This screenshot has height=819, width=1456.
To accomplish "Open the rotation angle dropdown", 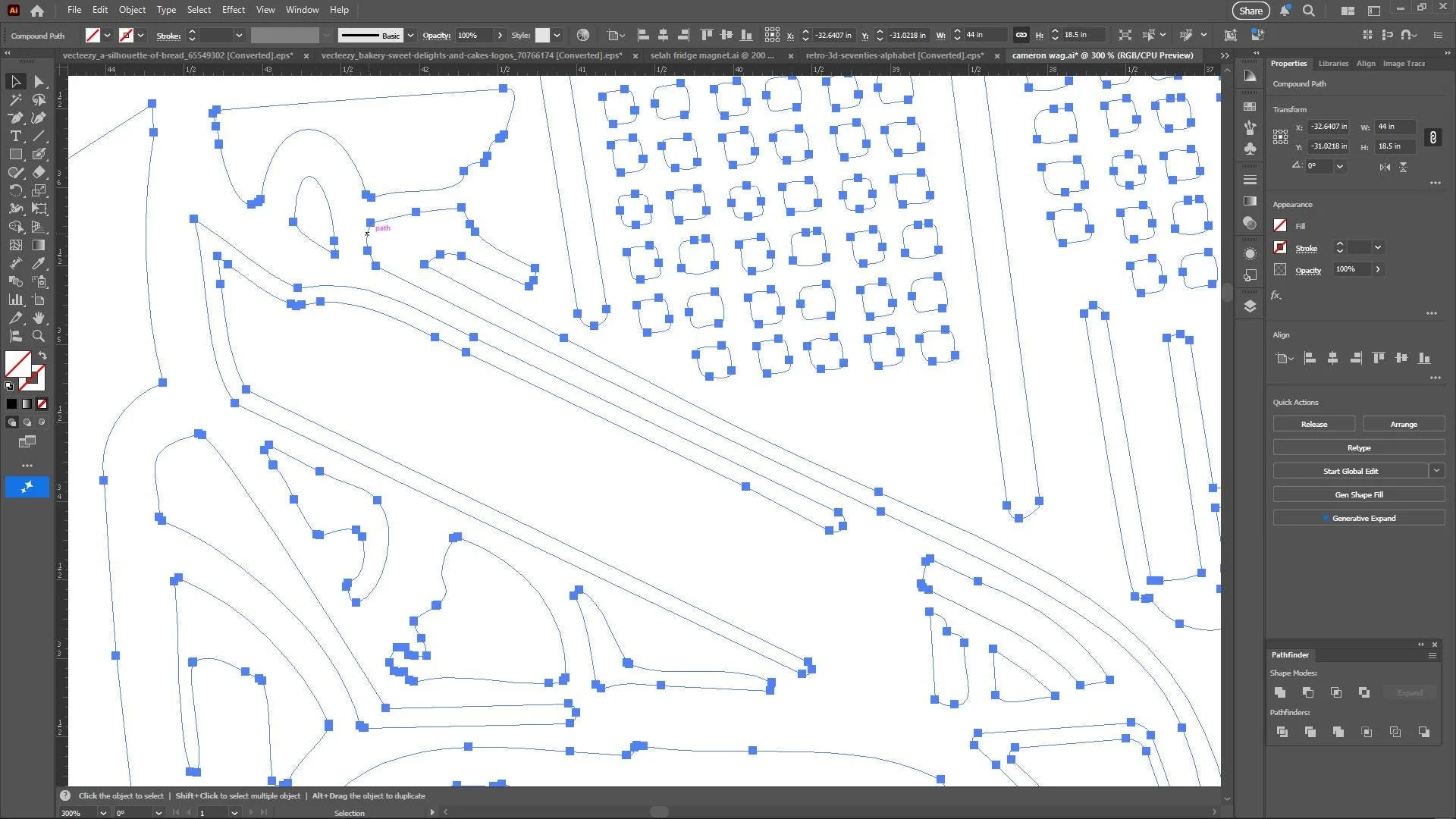I will [1340, 167].
